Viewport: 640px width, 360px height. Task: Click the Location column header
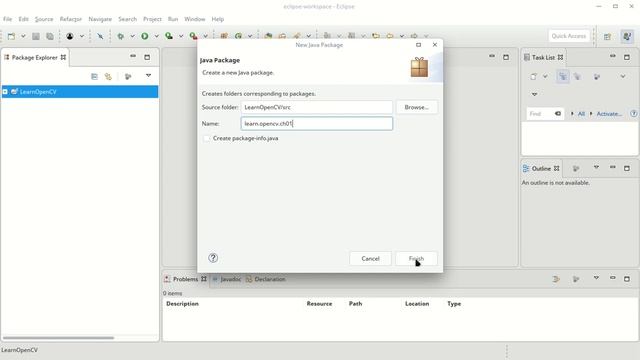click(417, 304)
